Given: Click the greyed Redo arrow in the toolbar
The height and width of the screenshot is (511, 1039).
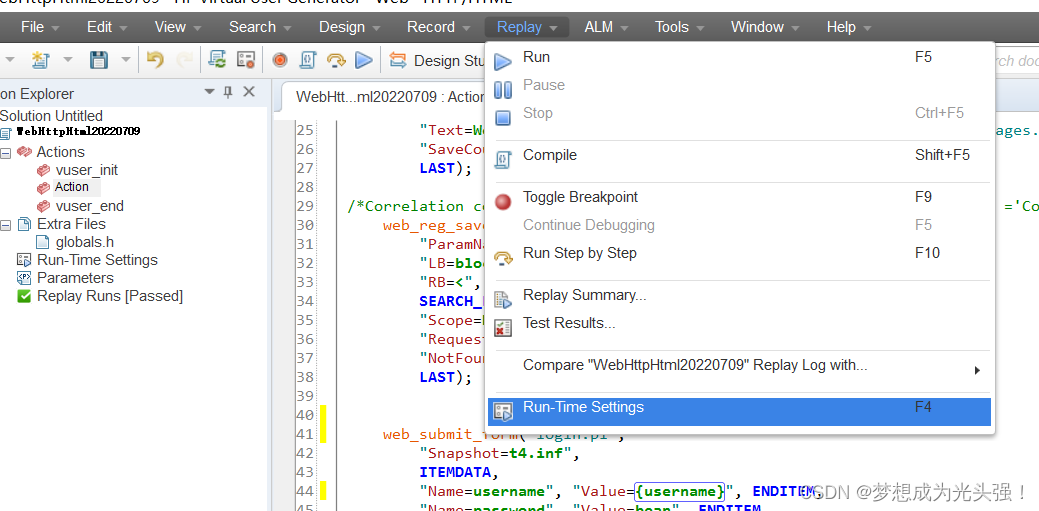Looking at the screenshot, I should tap(184, 60).
